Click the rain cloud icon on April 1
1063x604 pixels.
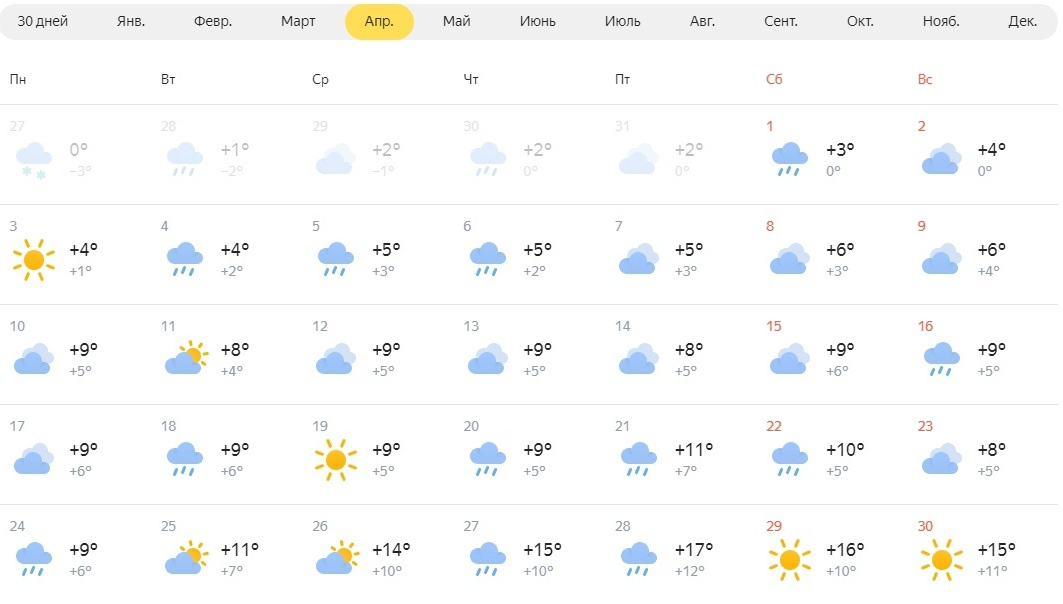point(790,159)
